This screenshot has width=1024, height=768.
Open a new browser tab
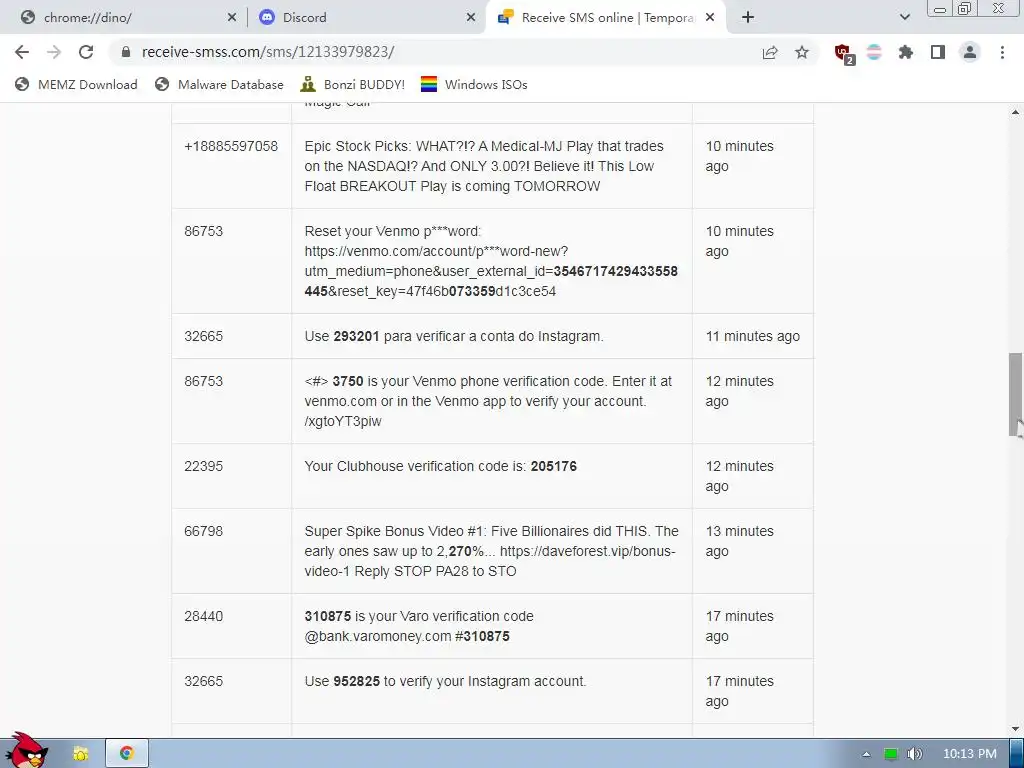(748, 18)
